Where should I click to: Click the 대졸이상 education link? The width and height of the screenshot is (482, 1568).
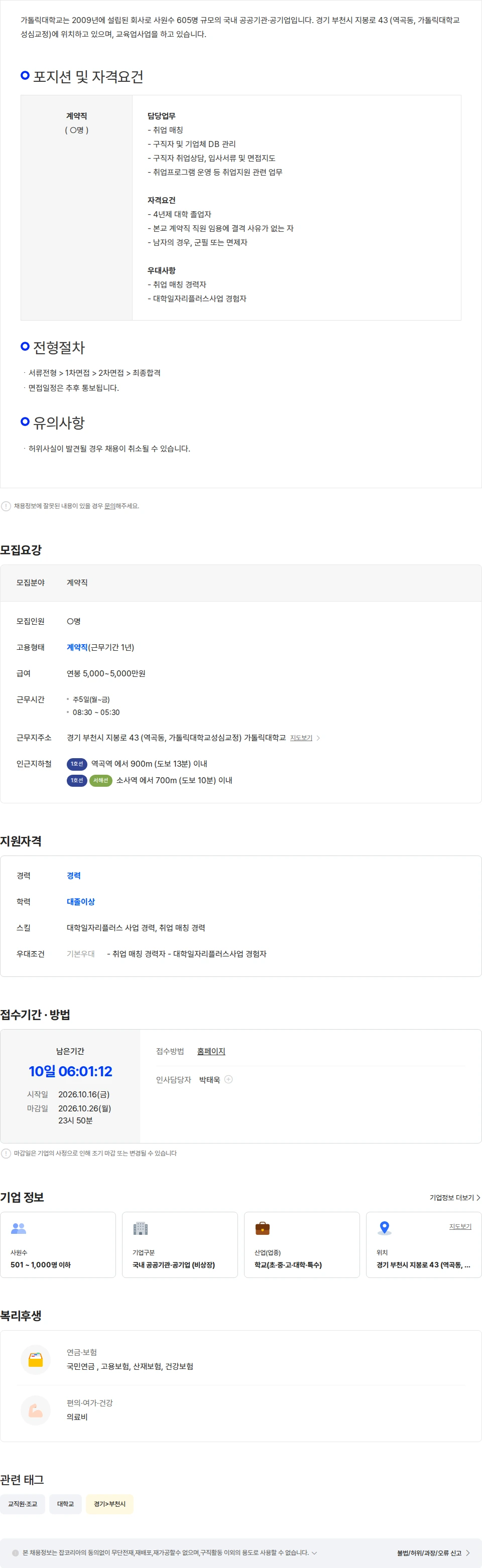click(x=80, y=902)
